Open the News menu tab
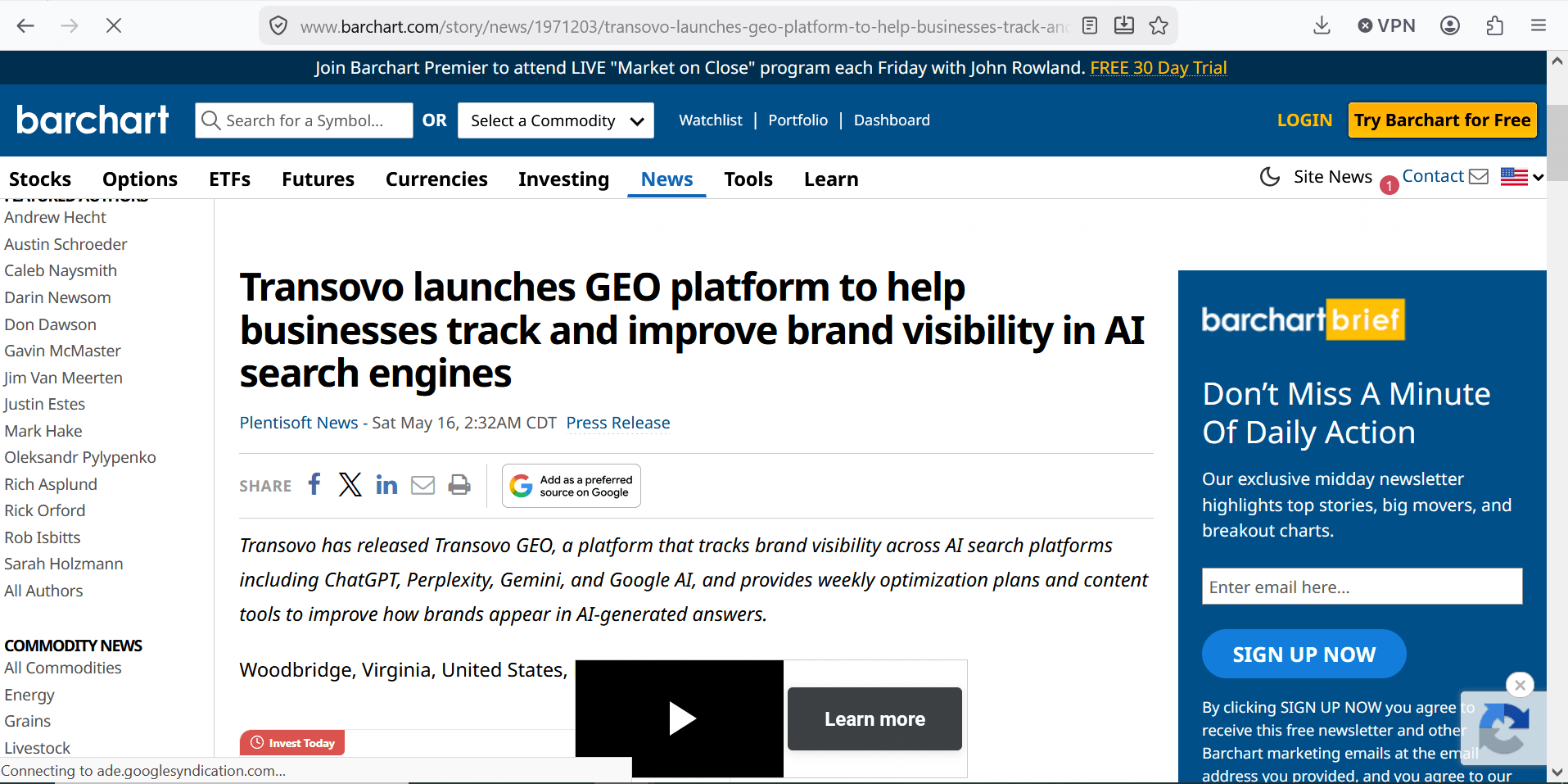 pyautogui.click(x=667, y=179)
